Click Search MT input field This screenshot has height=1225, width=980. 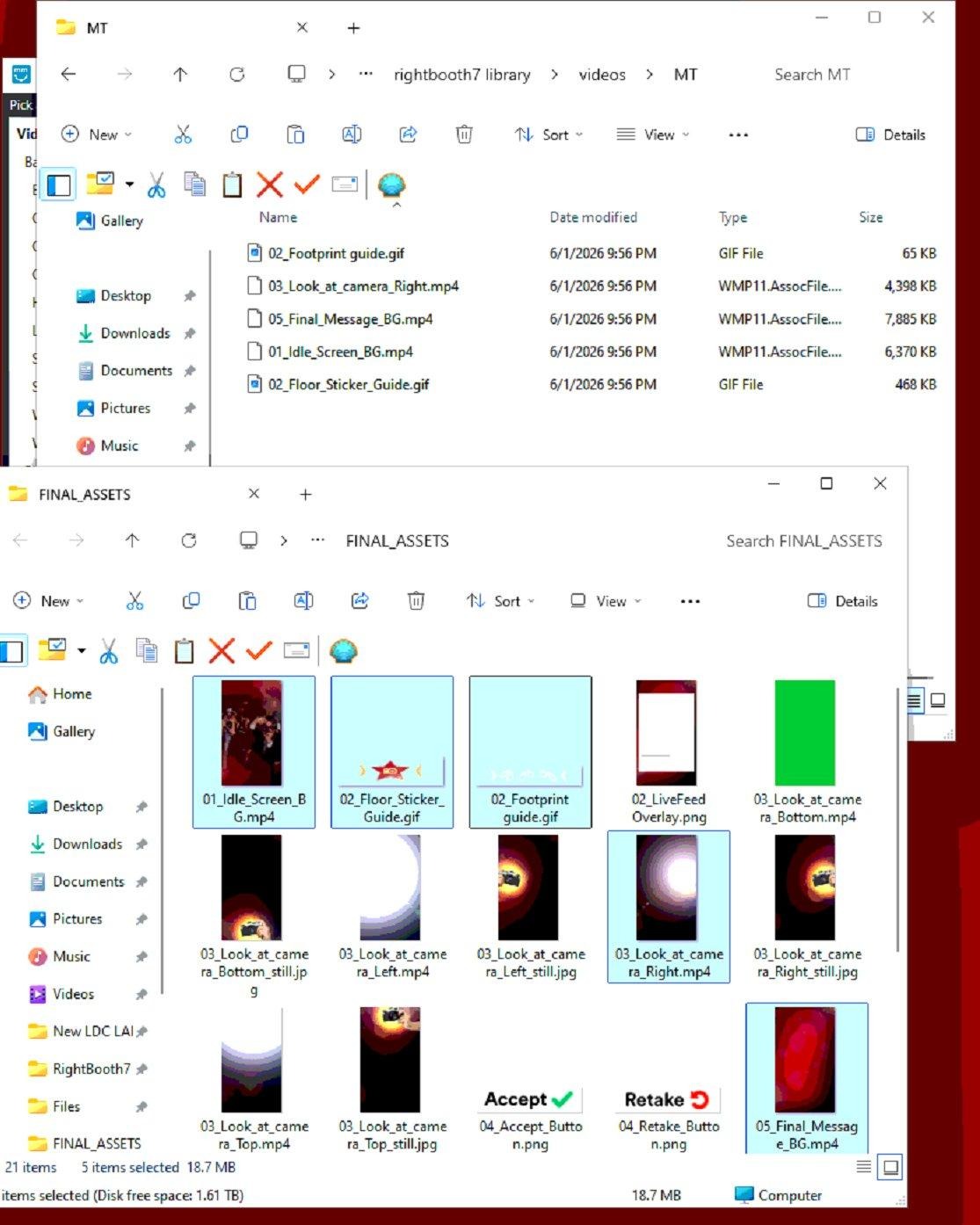[812, 75]
